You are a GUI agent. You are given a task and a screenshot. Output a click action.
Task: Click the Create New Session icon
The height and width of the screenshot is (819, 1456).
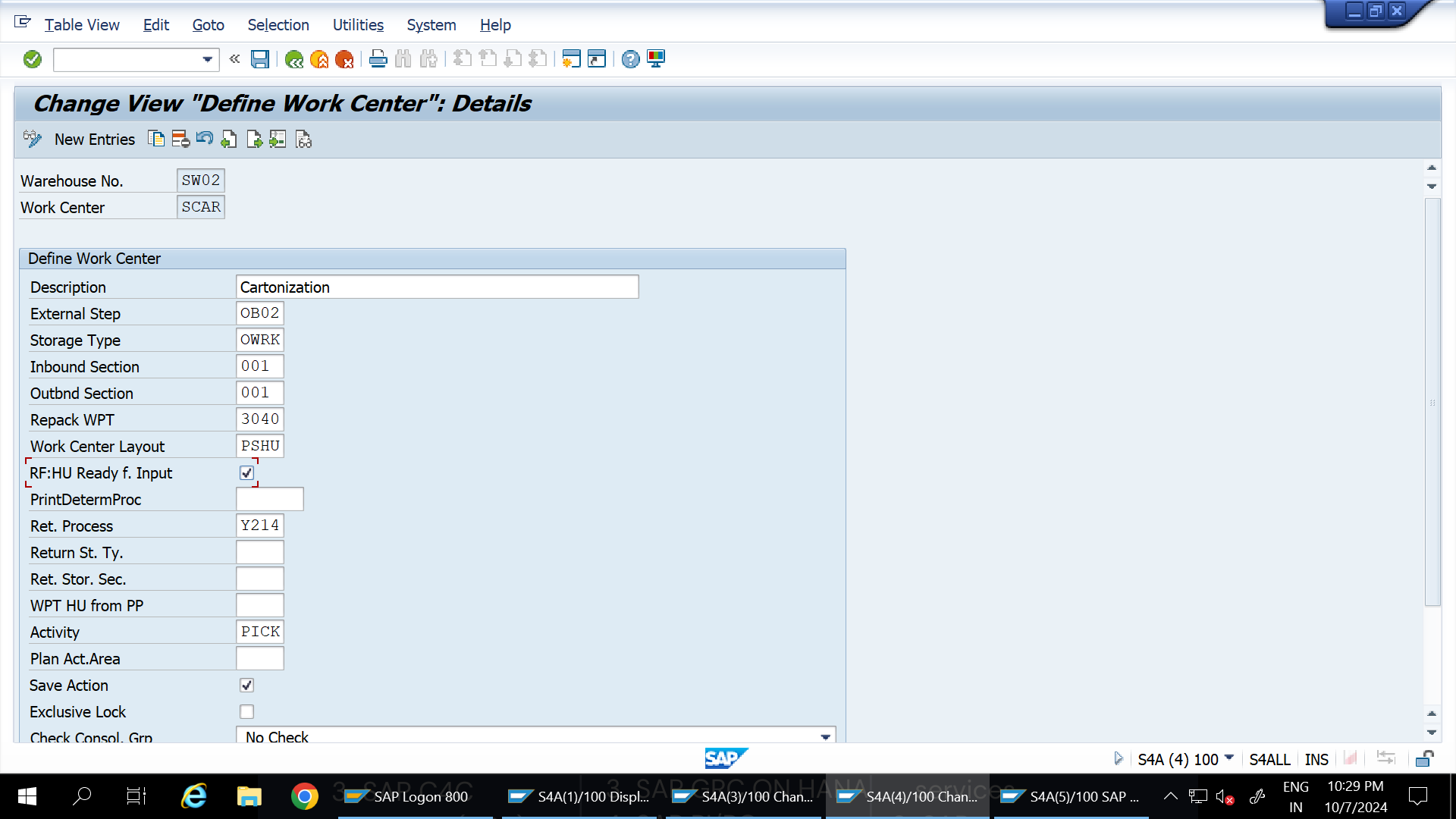tap(571, 59)
